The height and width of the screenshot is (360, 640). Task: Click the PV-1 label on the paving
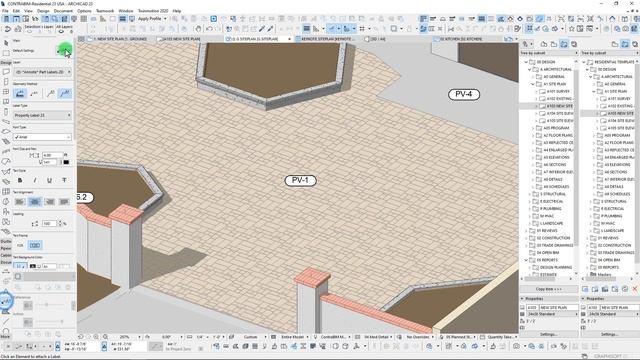point(300,180)
